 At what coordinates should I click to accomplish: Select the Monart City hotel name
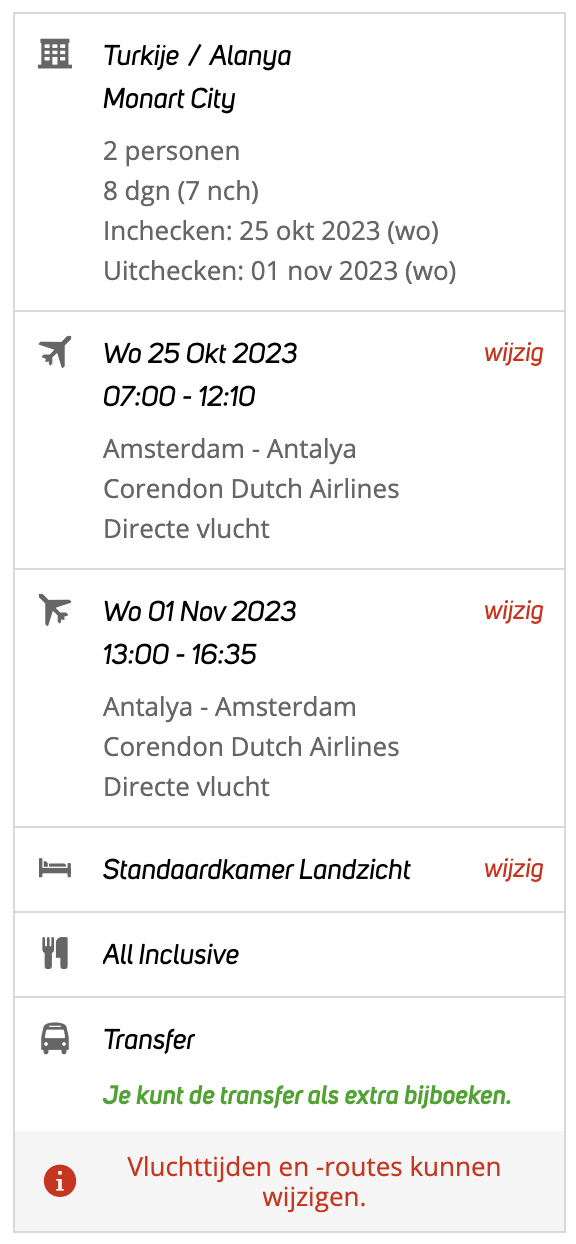pos(169,99)
